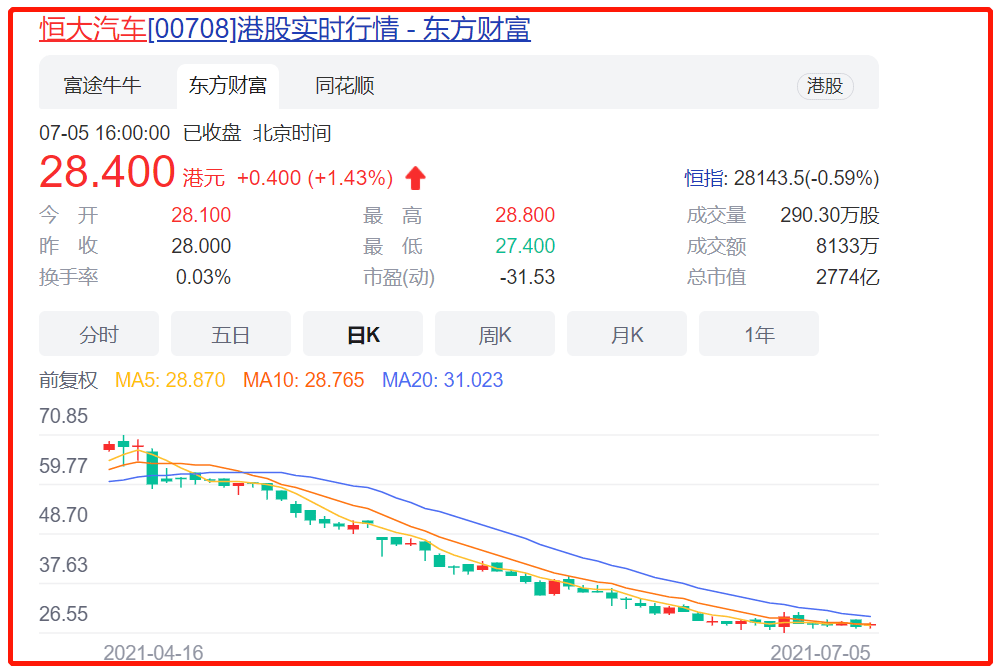Click the timestamp 07-05 16:00:00
The width and height of the screenshot is (998, 667).
pyautogui.click(x=104, y=133)
